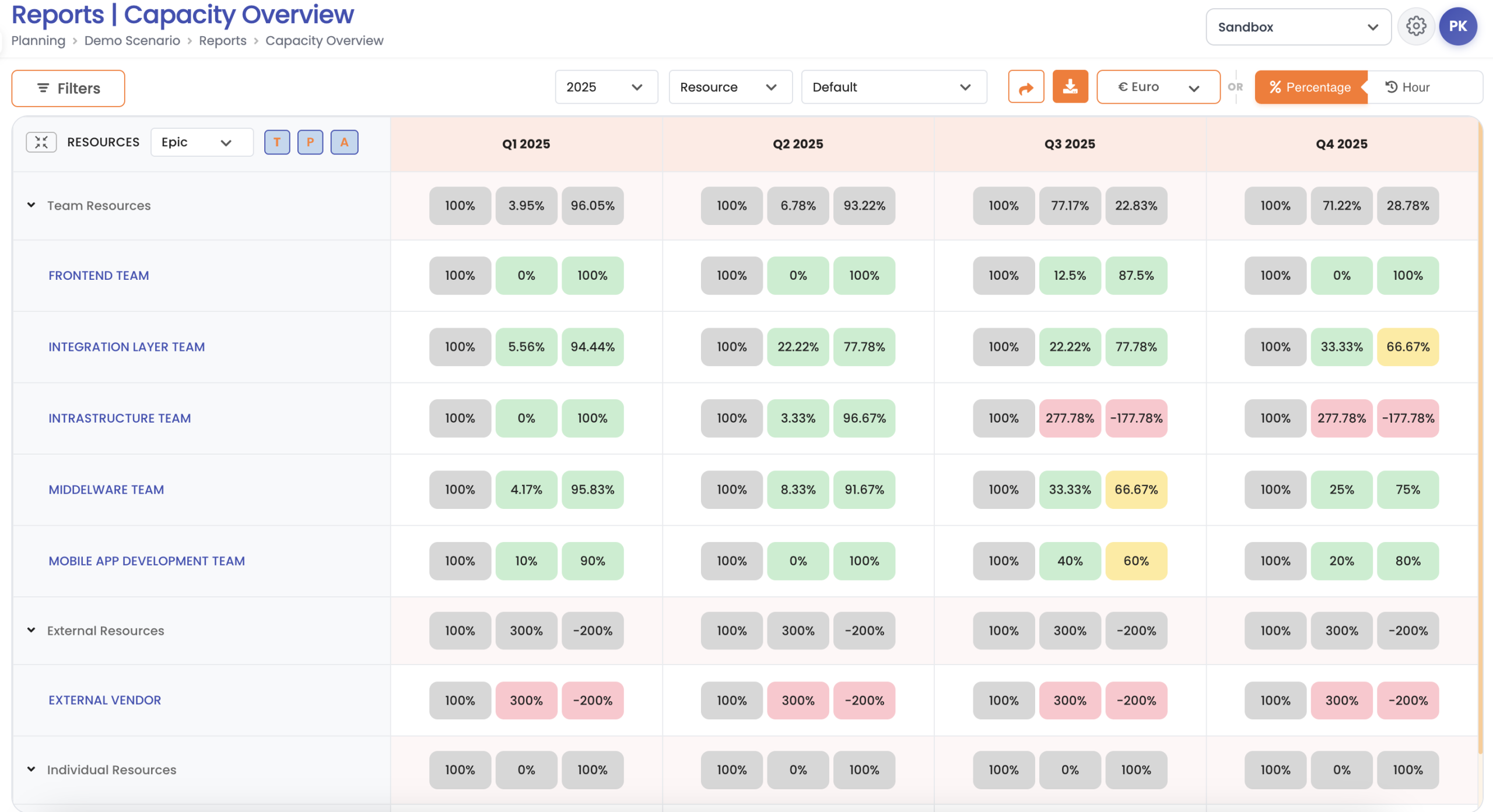Click the clock icon next to Hour
Screen dimensions: 1493x812
click(1391, 87)
